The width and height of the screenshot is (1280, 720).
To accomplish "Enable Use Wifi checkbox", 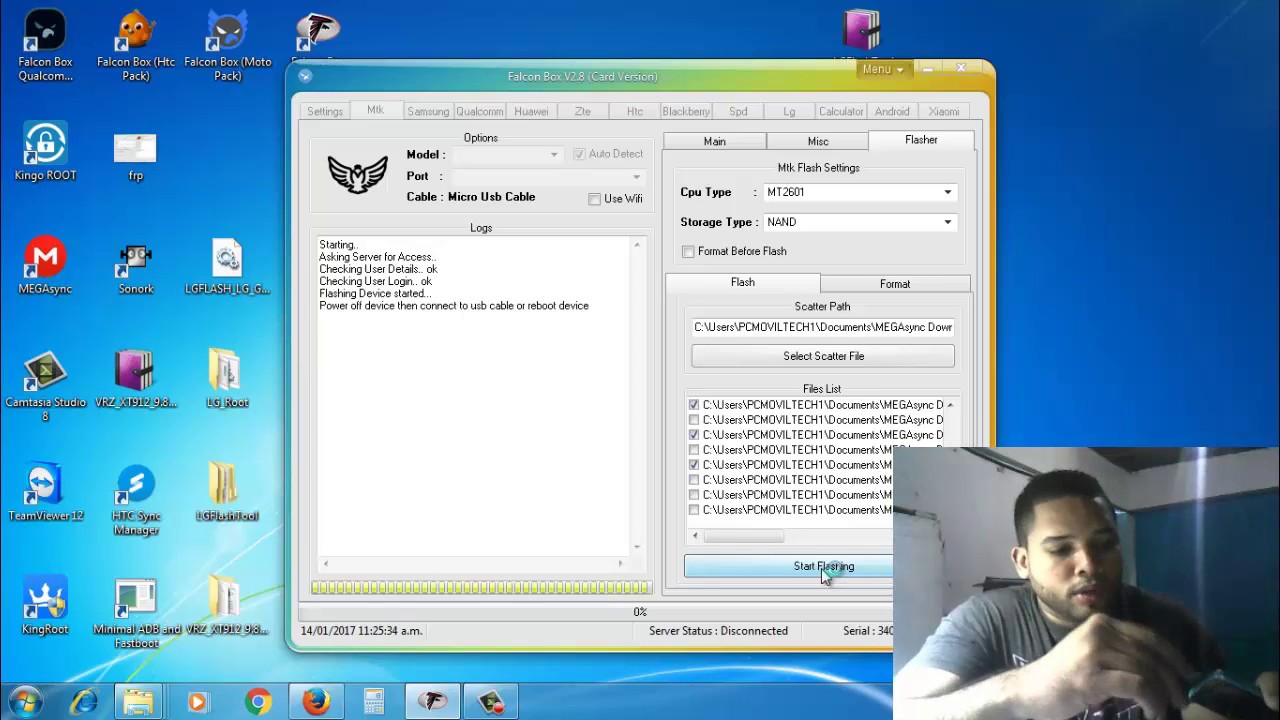I will [x=594, y=199].
